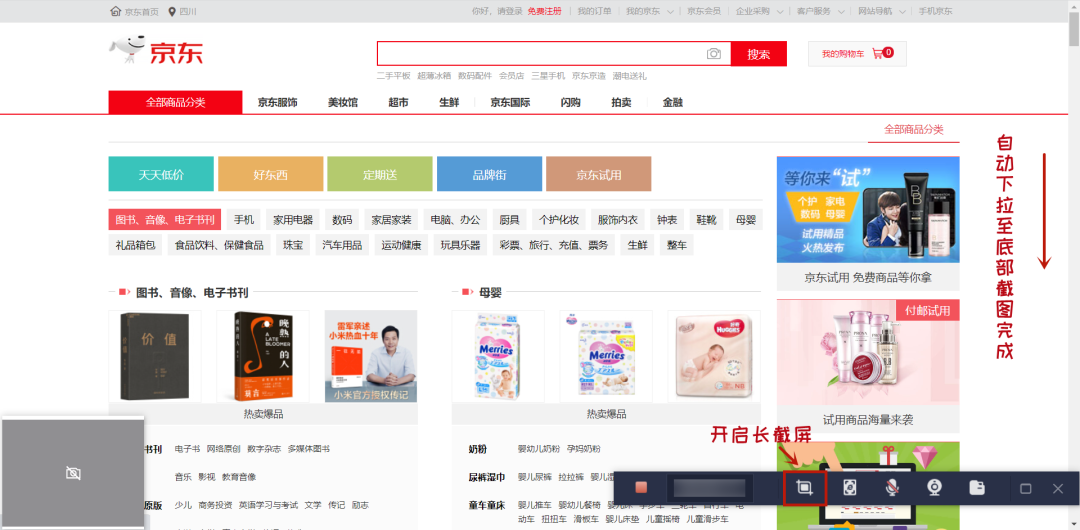Open the shopping cart icon
Screen dimensions: 1080x530
click(x=878, y=53)
